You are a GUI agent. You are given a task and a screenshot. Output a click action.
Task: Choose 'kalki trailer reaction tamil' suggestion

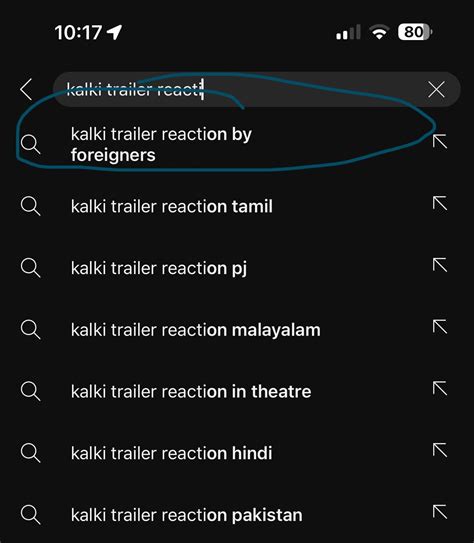tap(172, 206)
